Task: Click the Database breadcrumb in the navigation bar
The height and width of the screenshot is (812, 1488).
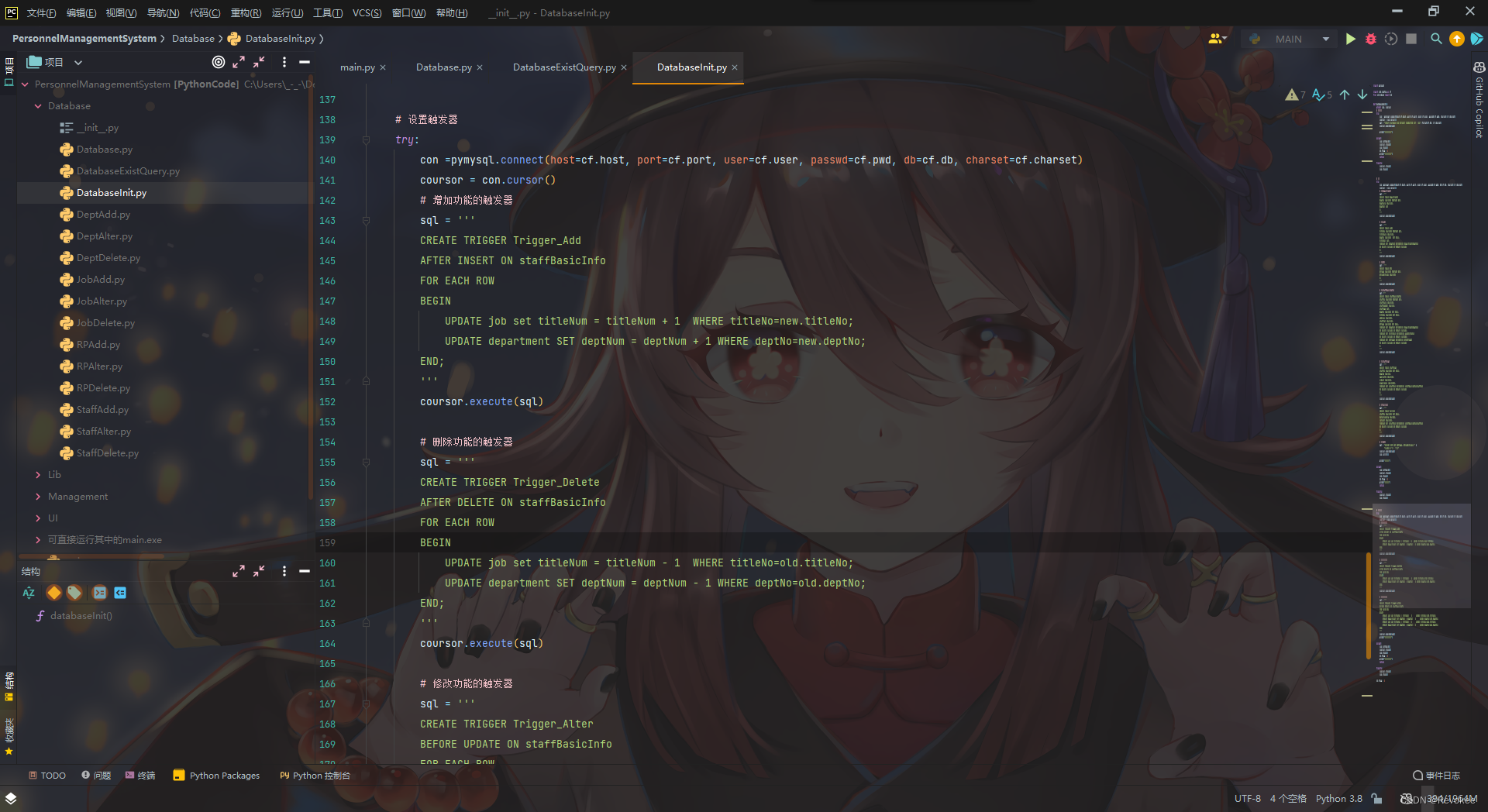Action: (x=193, y=38)
